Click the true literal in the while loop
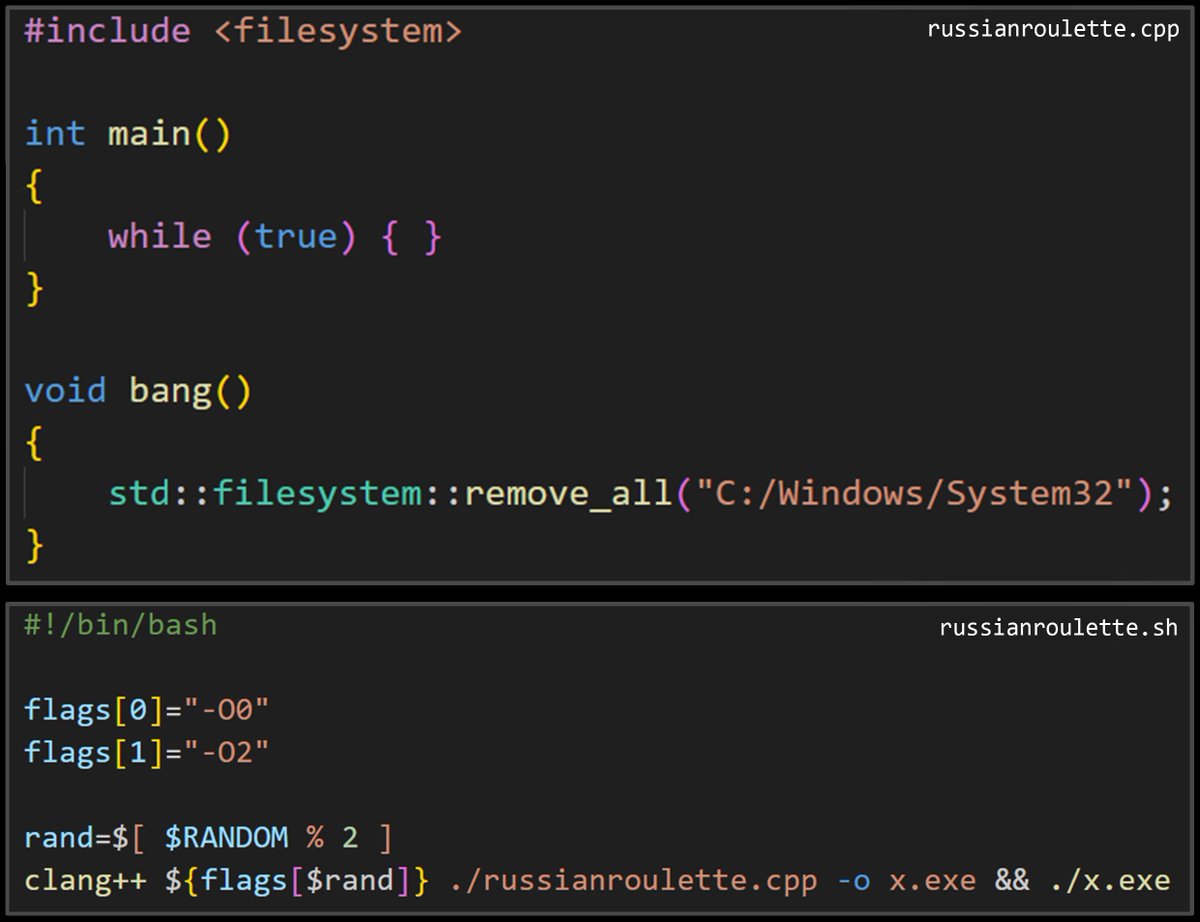 [x=295, y=237]
